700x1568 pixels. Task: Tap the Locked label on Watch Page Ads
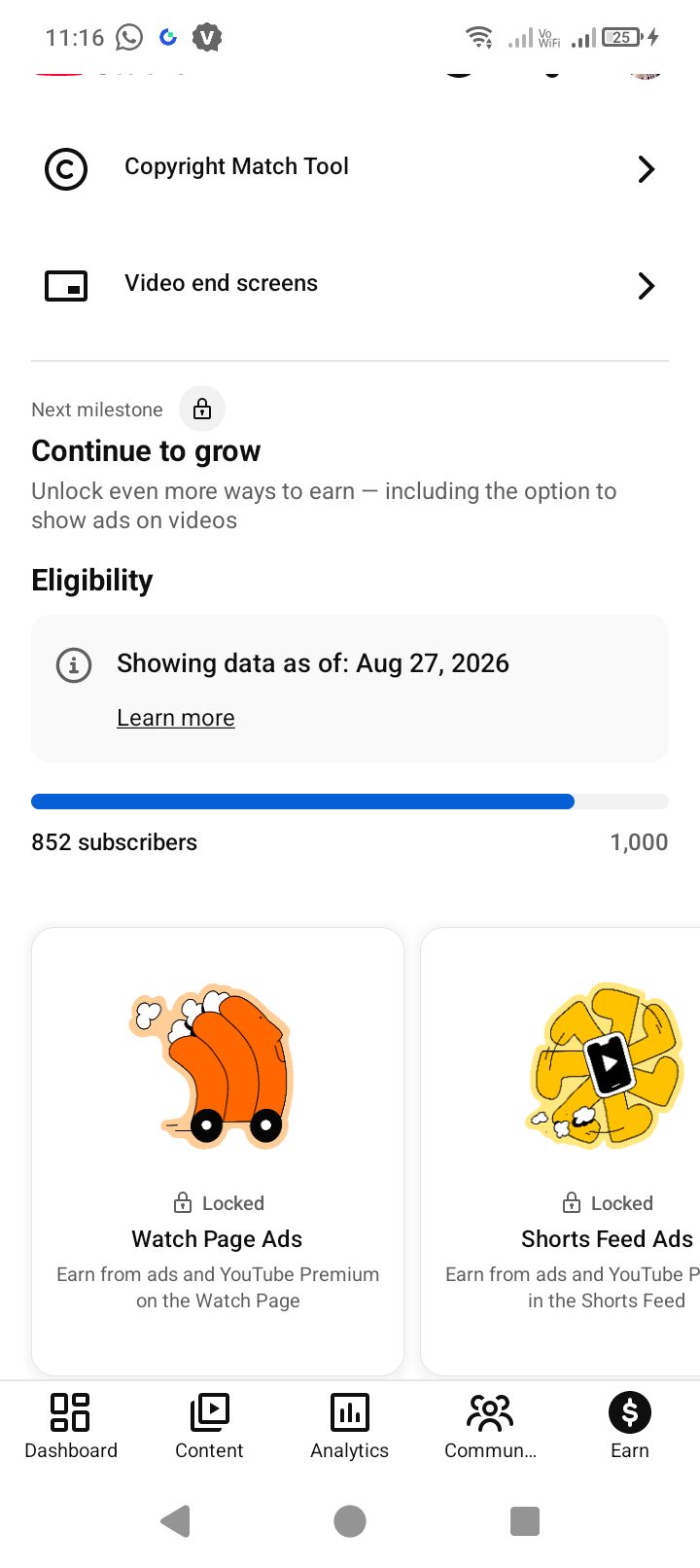point(219,1203)
